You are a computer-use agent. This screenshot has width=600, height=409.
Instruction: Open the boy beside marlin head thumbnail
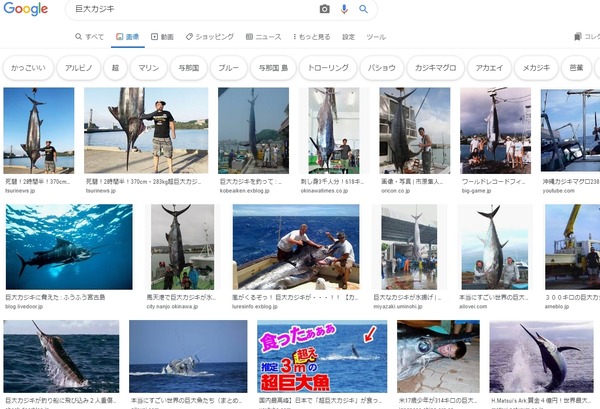coord(438,357)
